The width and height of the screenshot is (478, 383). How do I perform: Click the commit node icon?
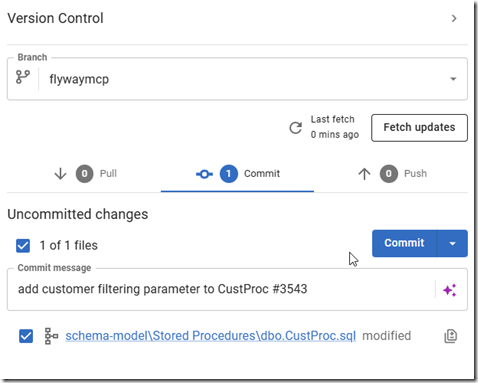pyautogui.click(x=204, y=174)
